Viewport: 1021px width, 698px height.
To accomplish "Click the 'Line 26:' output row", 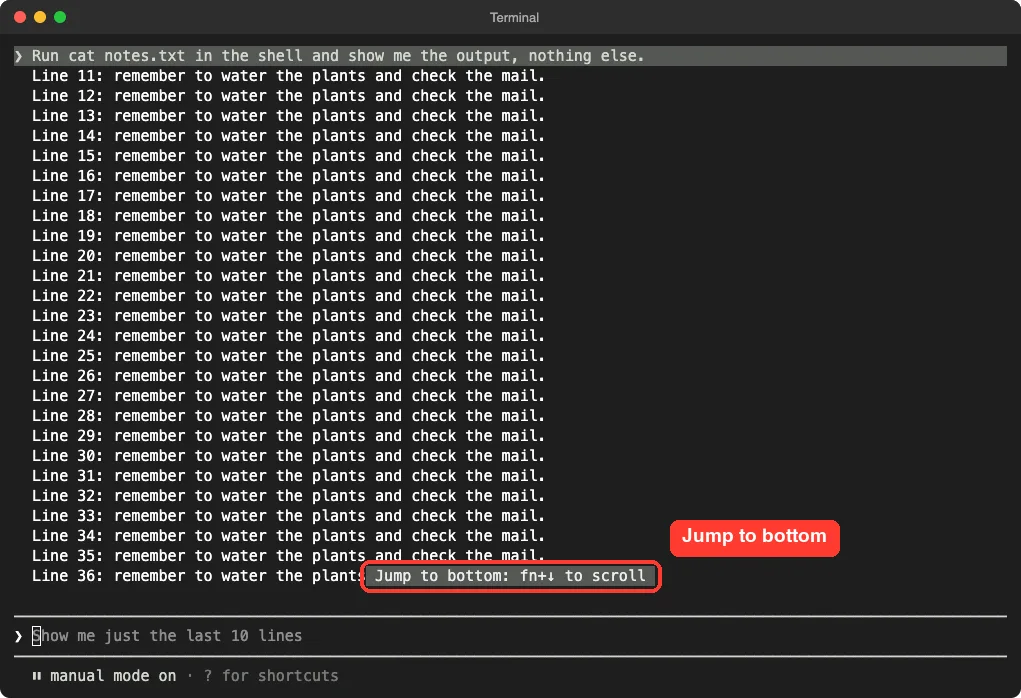I will tap(288, 376).
